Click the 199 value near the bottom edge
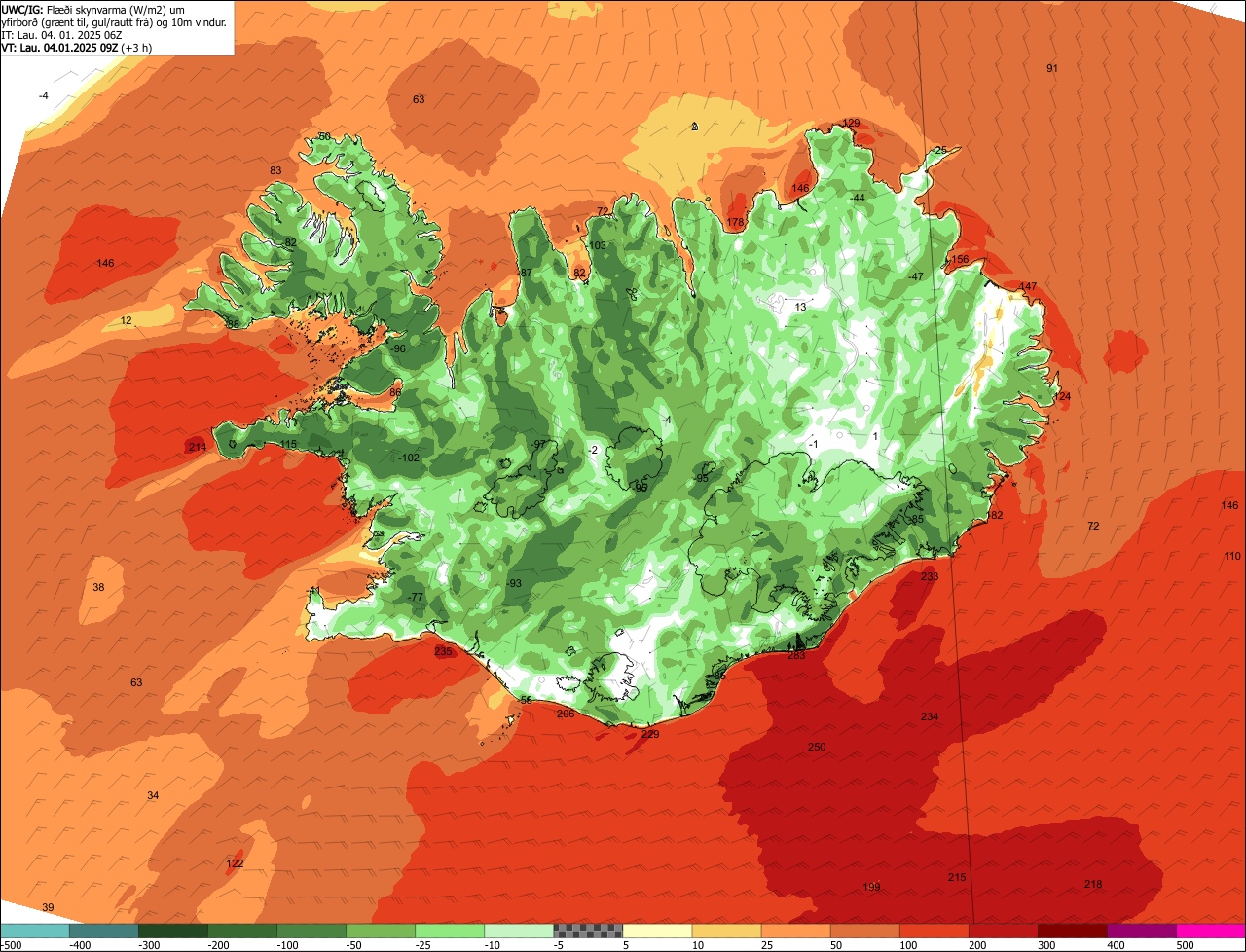The image size is (1246, 952). click(871, 887)
